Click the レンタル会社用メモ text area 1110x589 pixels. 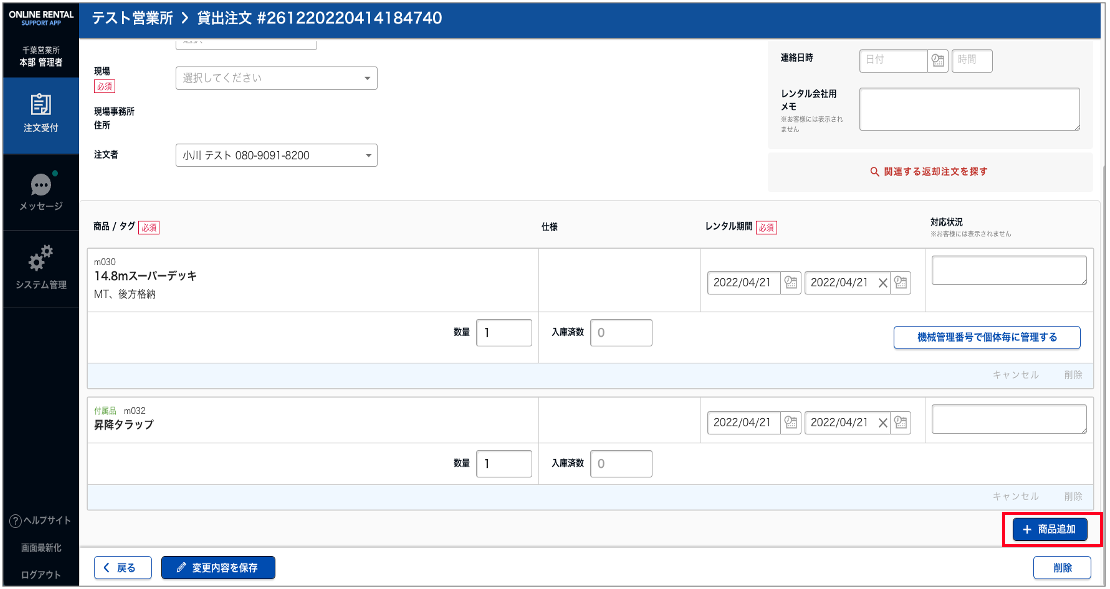(x=968, y=109)
